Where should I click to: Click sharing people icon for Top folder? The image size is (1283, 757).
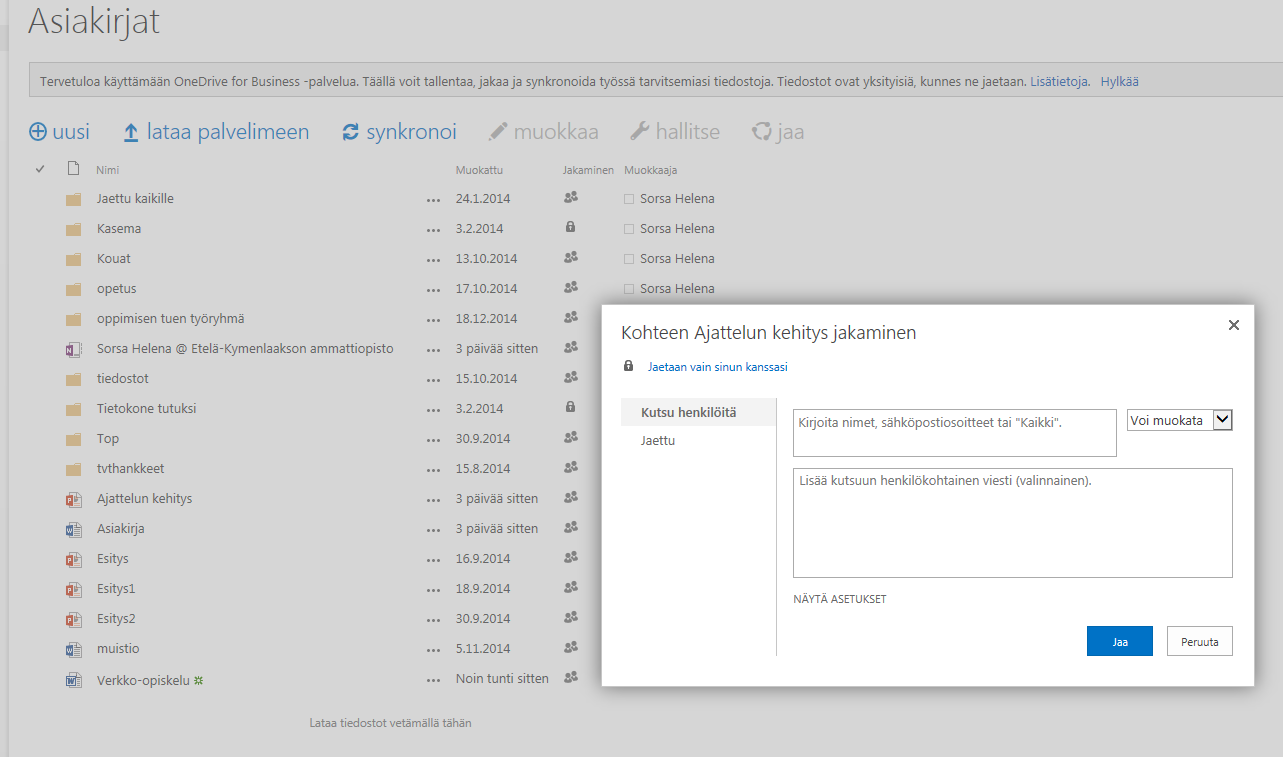[571, 437]
